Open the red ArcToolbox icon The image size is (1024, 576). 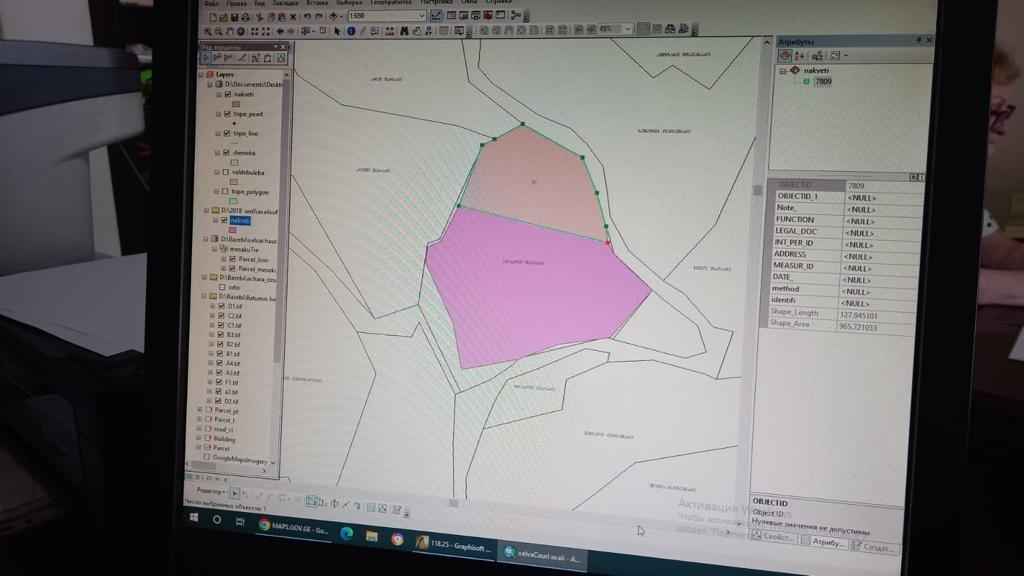[488, 15]
